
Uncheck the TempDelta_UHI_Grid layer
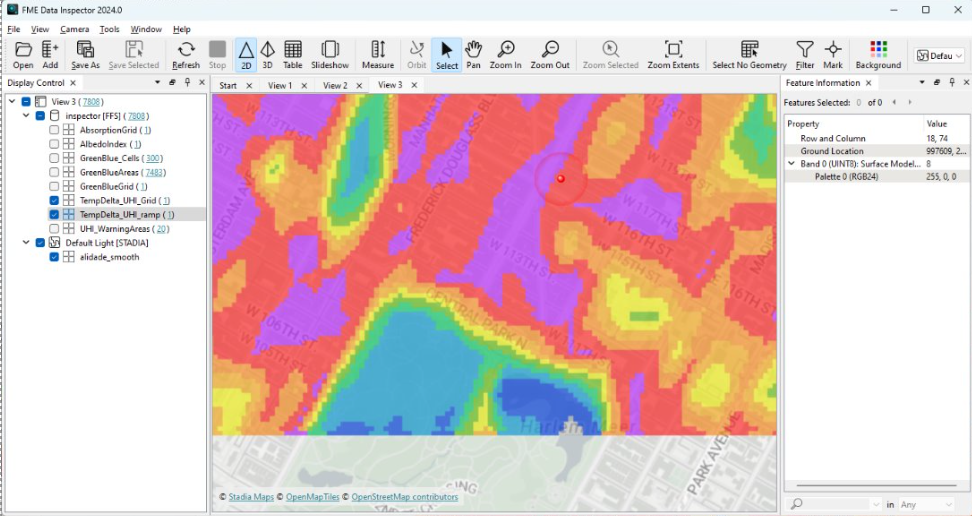[55, 201]
